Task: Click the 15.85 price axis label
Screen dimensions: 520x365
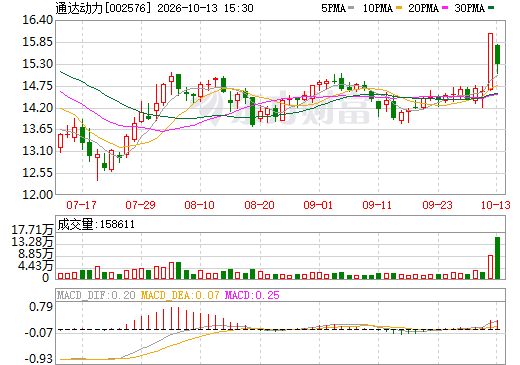Action: [38, 42]
